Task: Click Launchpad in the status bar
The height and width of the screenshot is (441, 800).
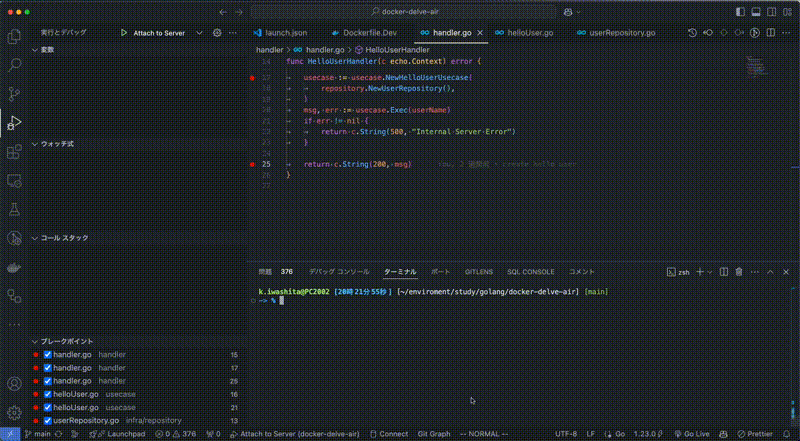Action: [x=126, y=434]
